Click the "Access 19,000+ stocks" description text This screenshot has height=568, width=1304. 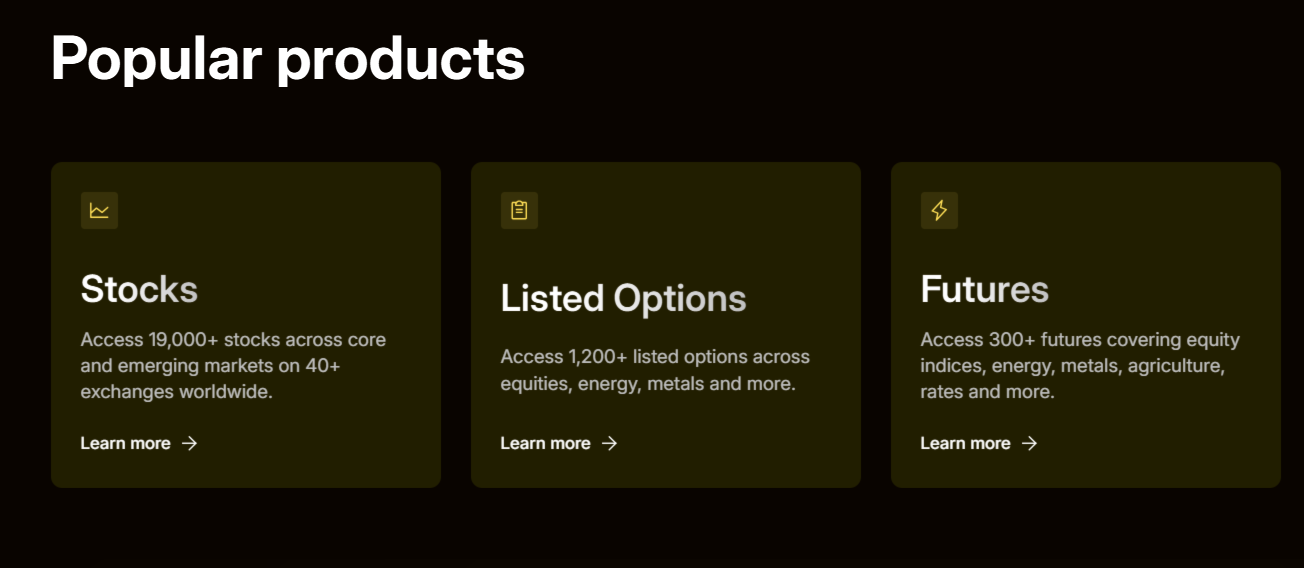tap(233, 366)
